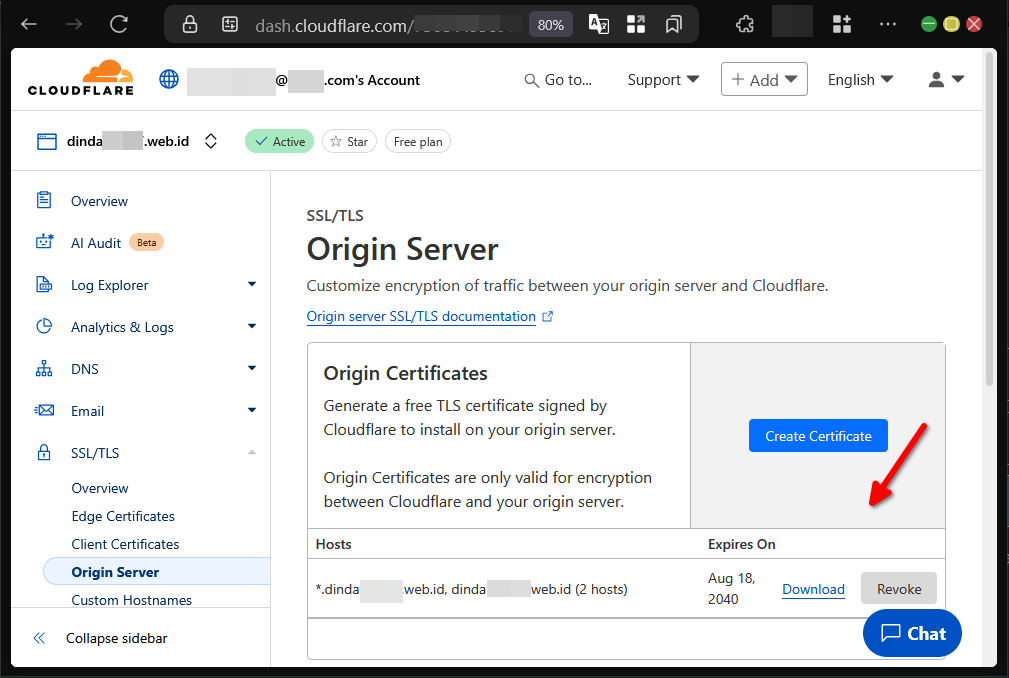Viewport: 1009px width, 678px height.
Task: Click the globe account icon
Action: 169,79
